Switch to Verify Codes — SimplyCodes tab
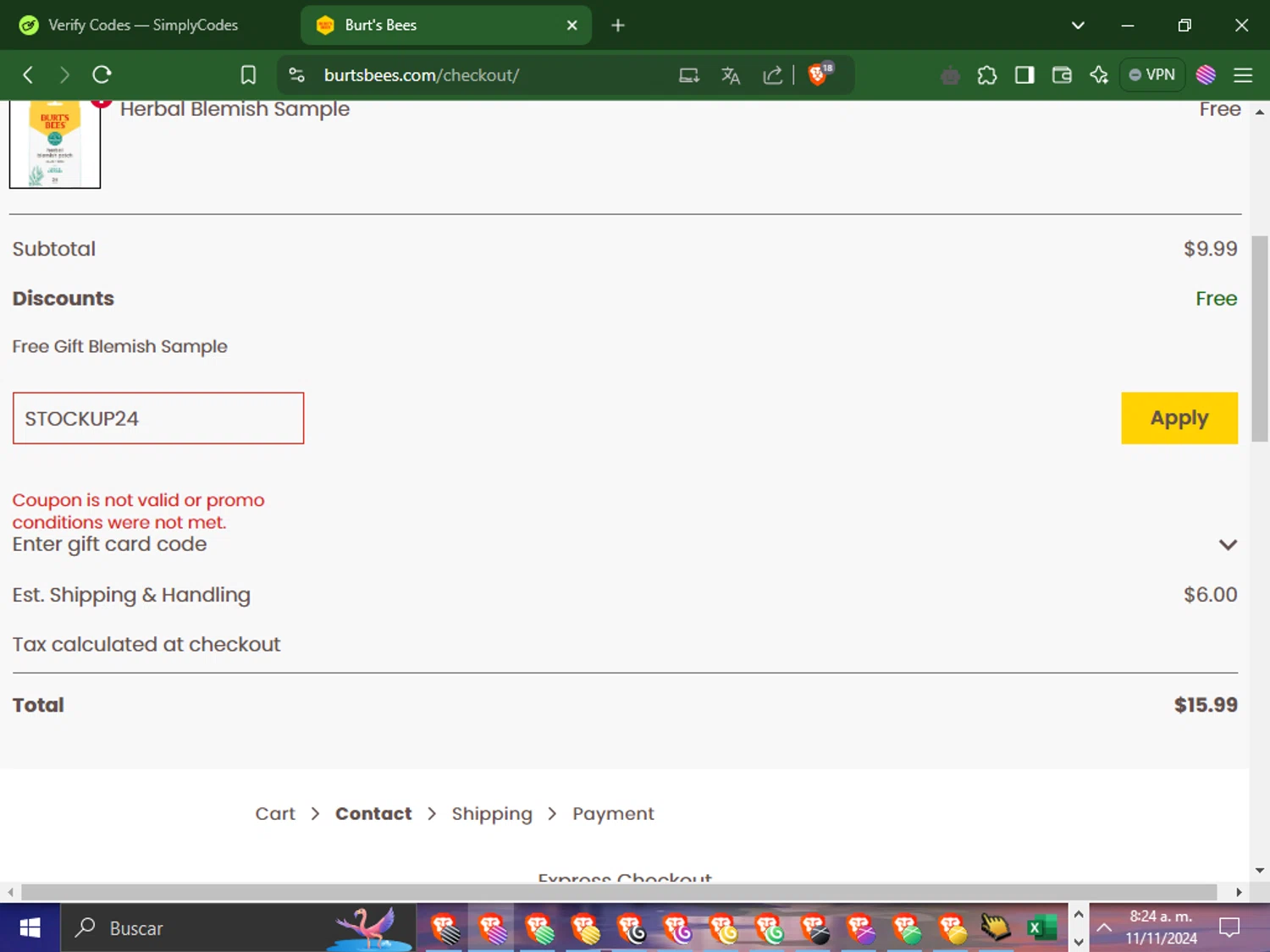Screen dimensions: 1270x952 [144, 25]
